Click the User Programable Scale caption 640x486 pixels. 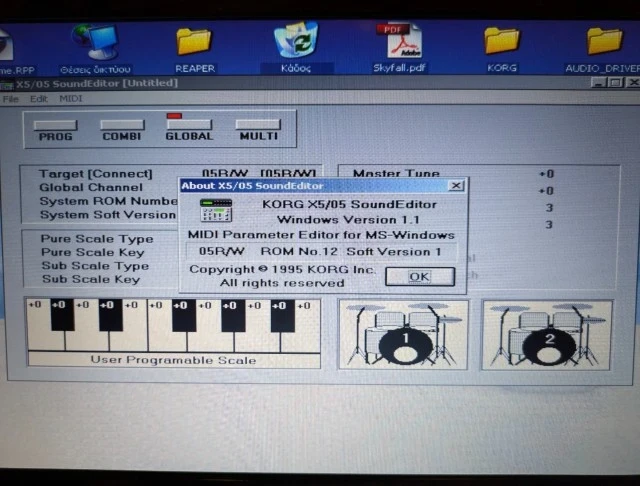click(x=173, y=360)
